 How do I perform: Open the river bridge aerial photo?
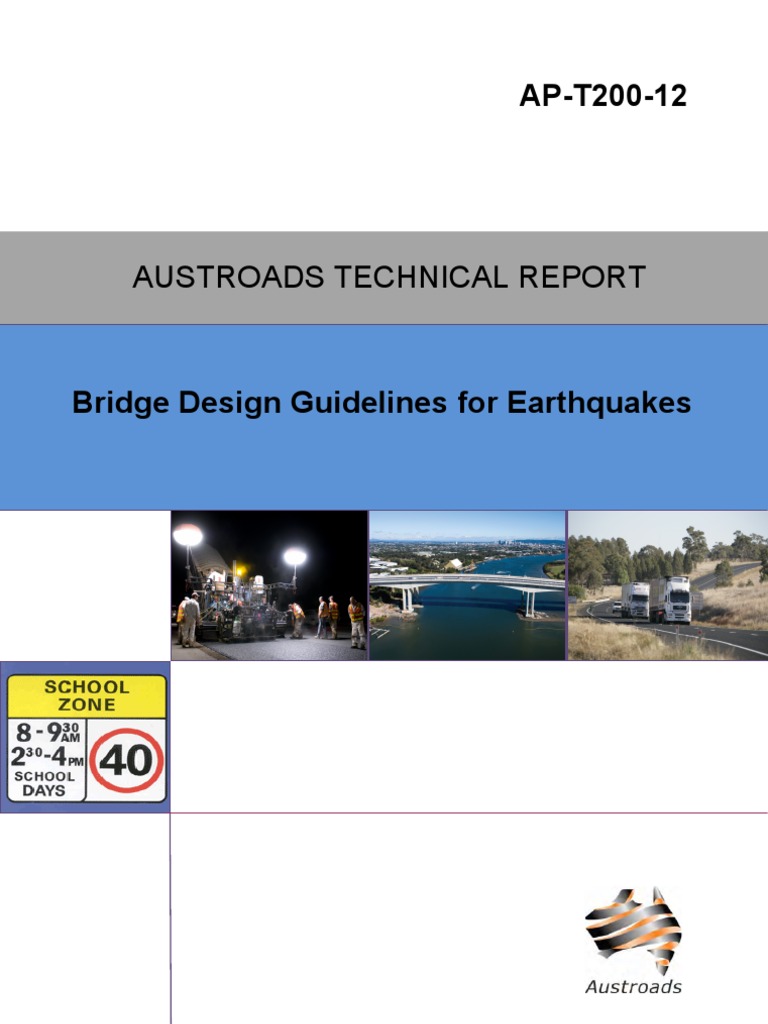tap(468, 585)
